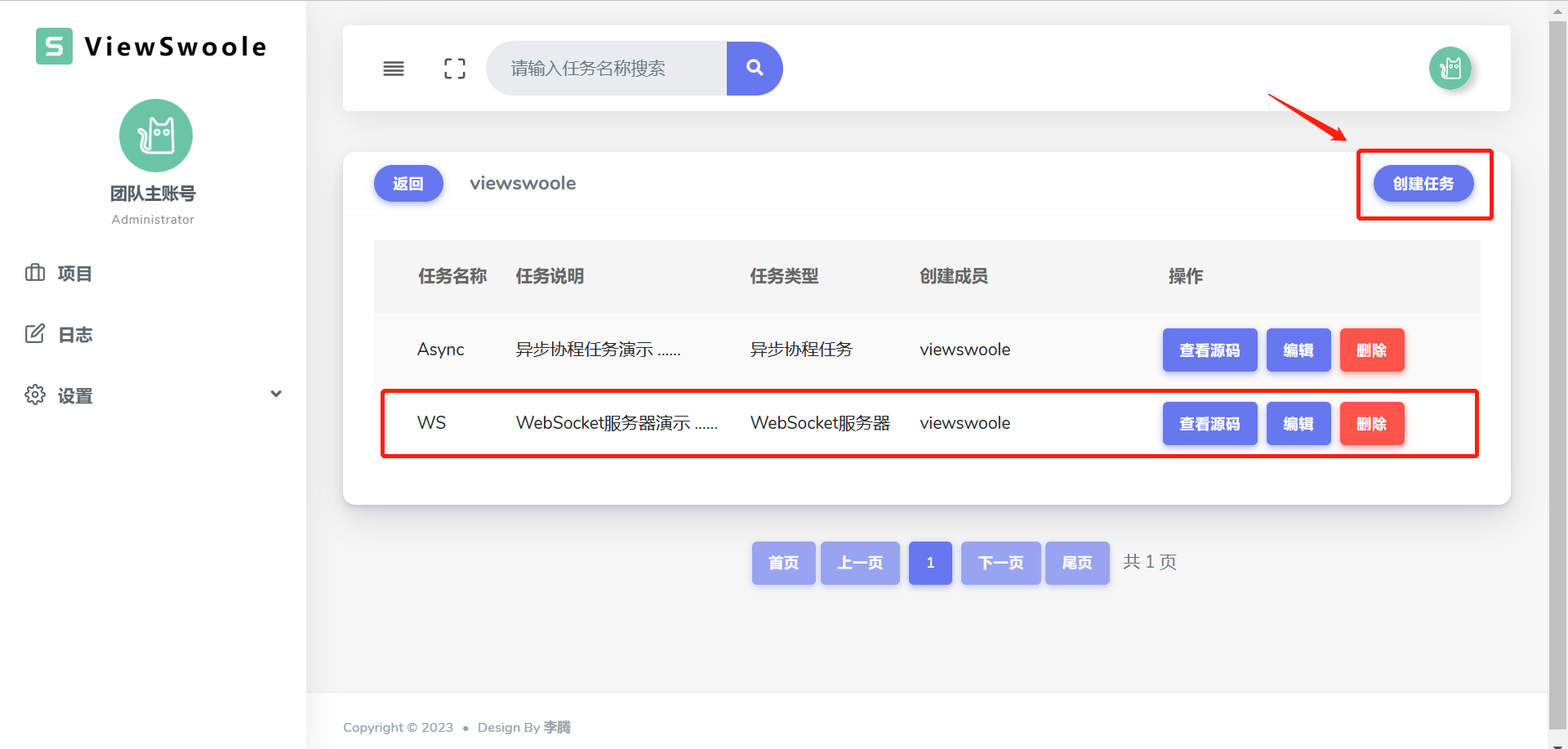The width and height of the screenshot is (1568, 749).
Task: Click the 尾页 pagination button
Action: coord(1077,563)
